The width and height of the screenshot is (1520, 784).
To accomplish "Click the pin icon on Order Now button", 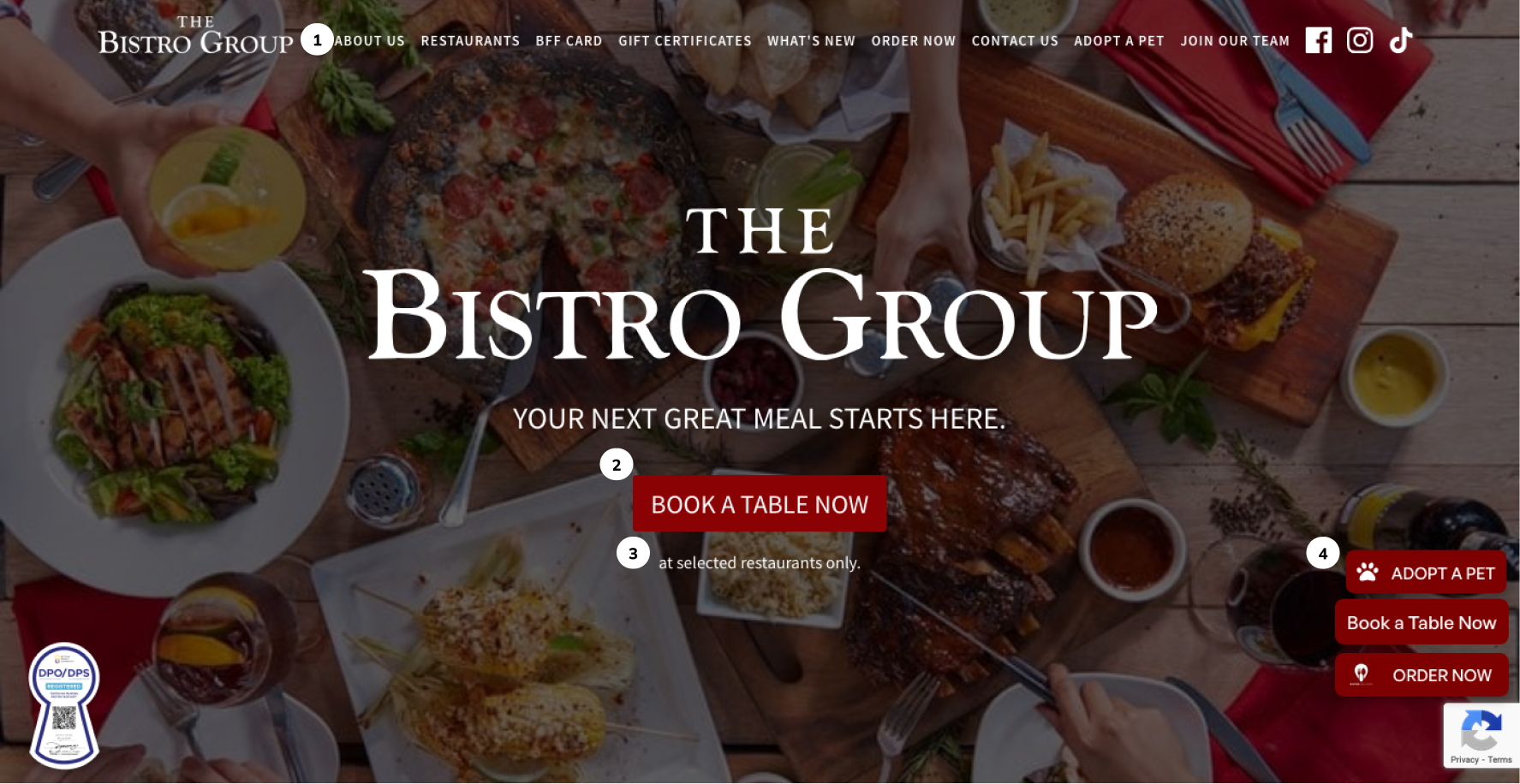I will click(1361, 674).
